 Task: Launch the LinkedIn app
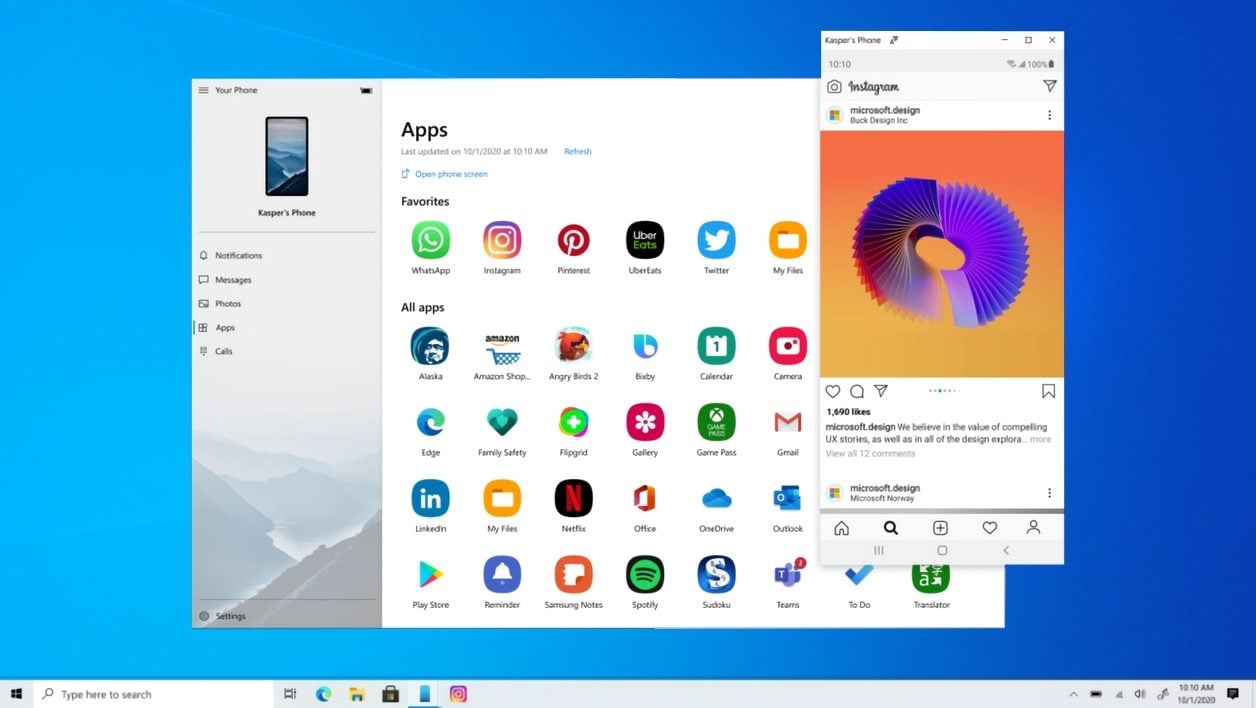tap(430, 498)
